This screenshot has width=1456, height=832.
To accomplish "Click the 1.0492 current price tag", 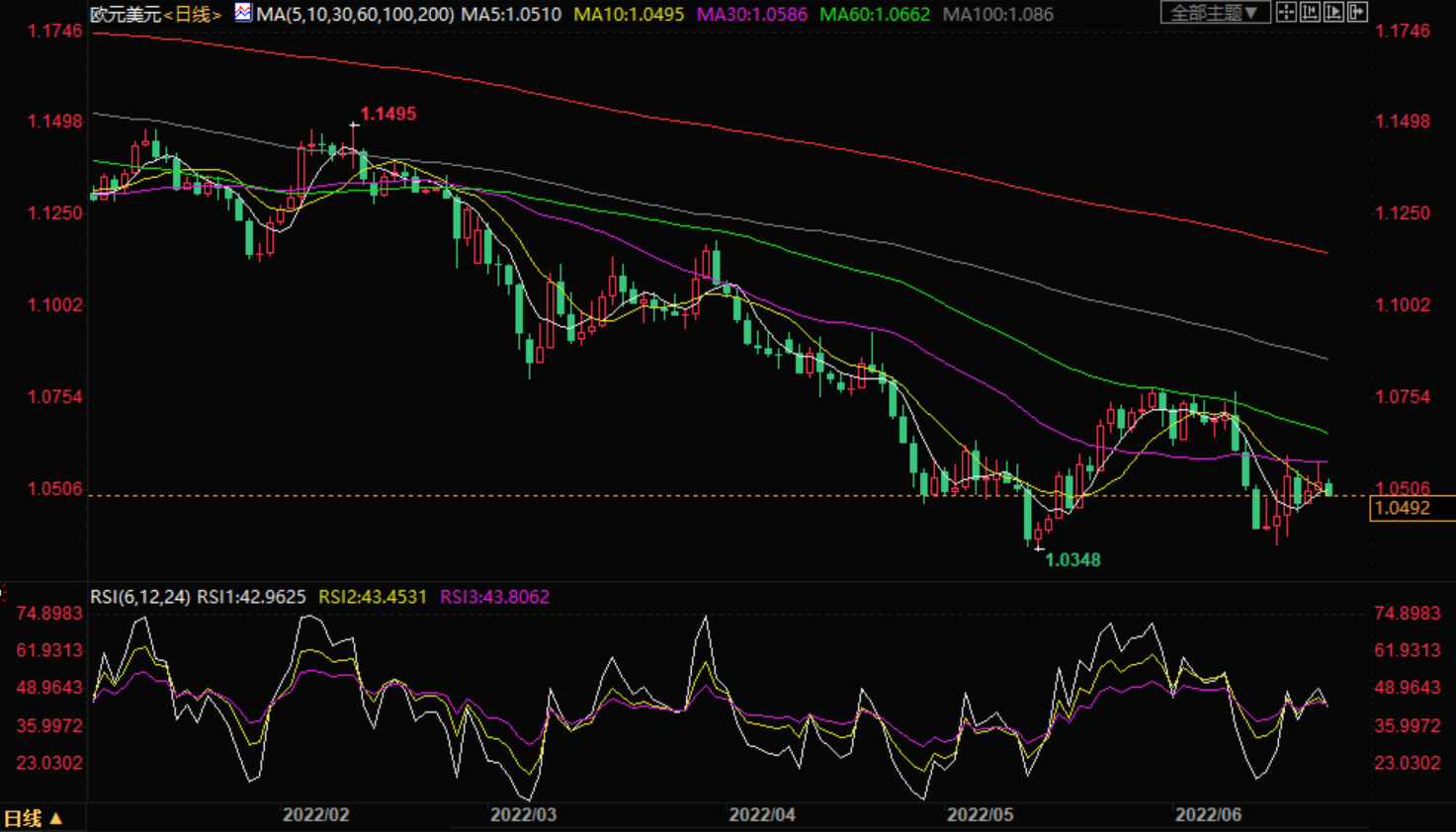I will [x=1403, y=508].
